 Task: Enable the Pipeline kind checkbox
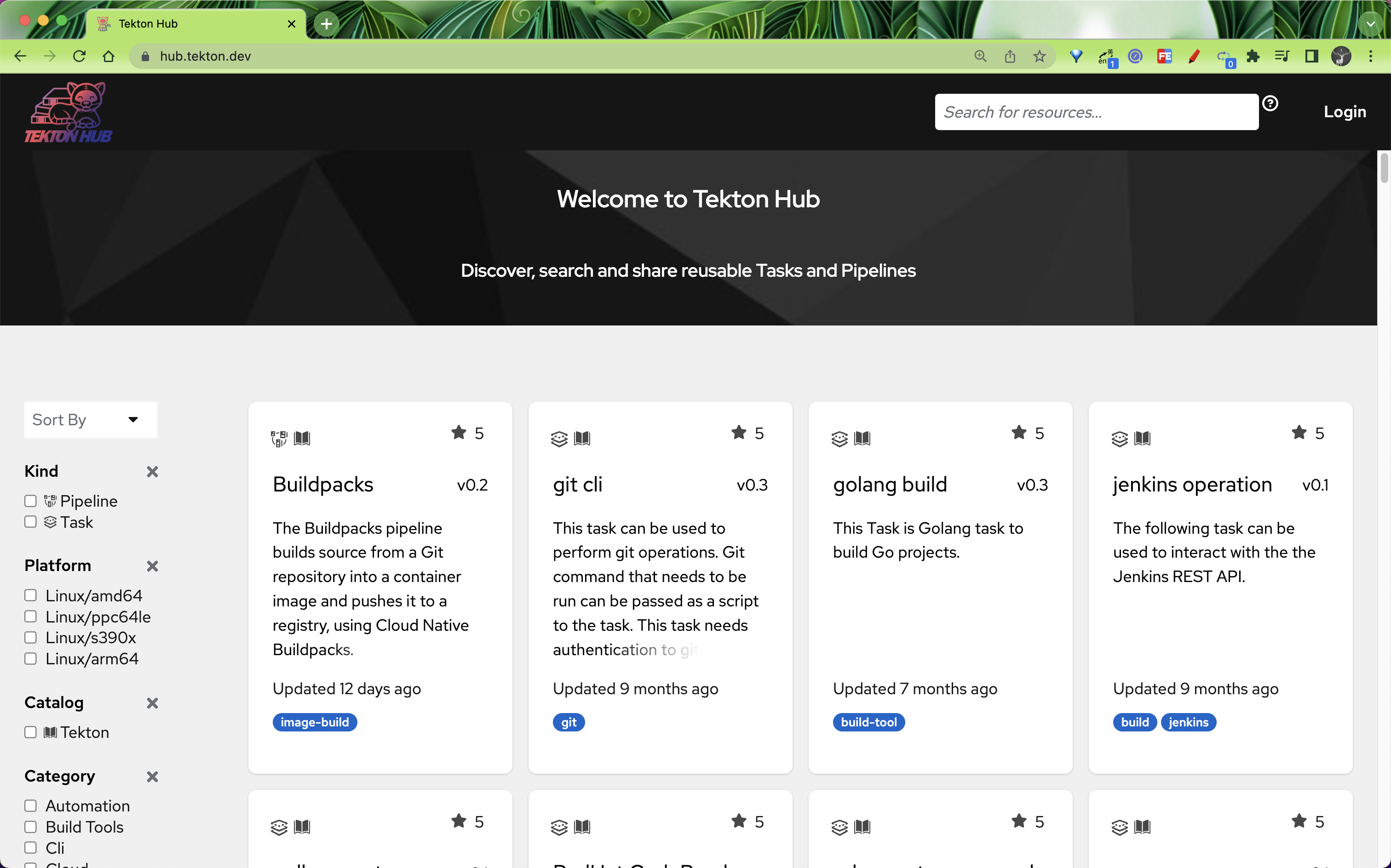pyautogui.click(x=30, y=501)
